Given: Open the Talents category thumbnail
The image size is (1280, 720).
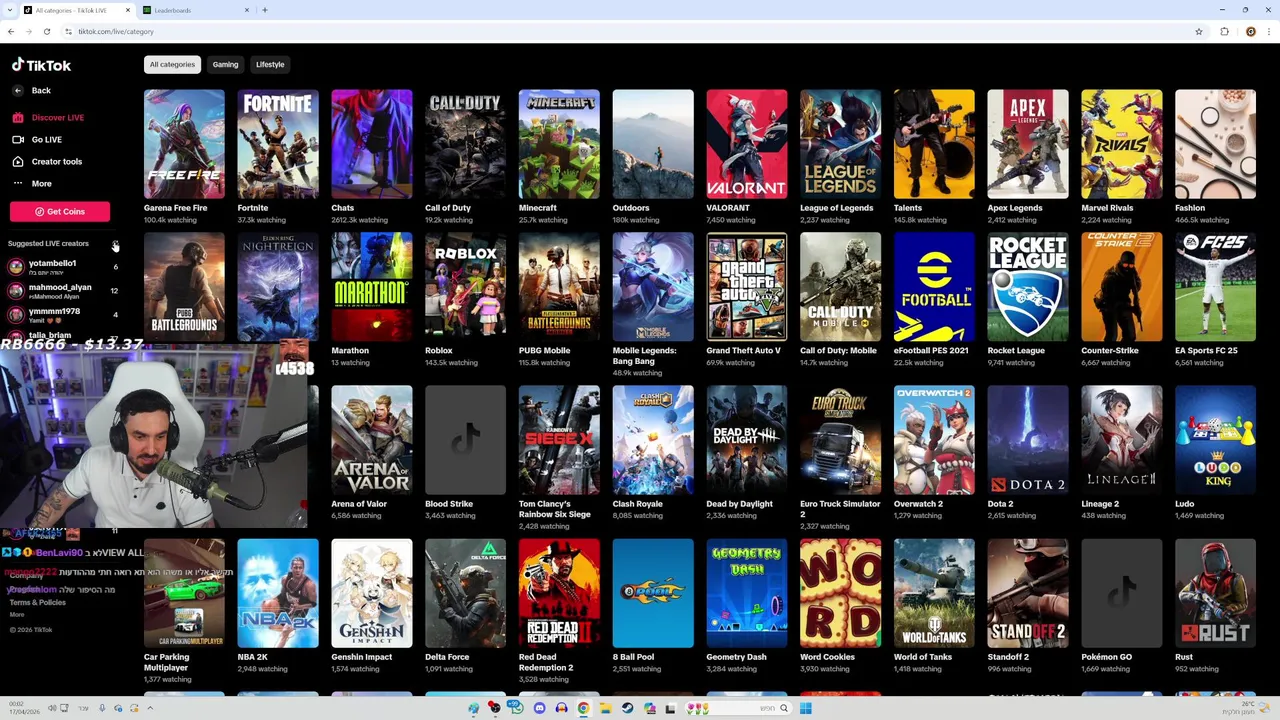Looking at the screenshot, I should (x=934, y=144).
